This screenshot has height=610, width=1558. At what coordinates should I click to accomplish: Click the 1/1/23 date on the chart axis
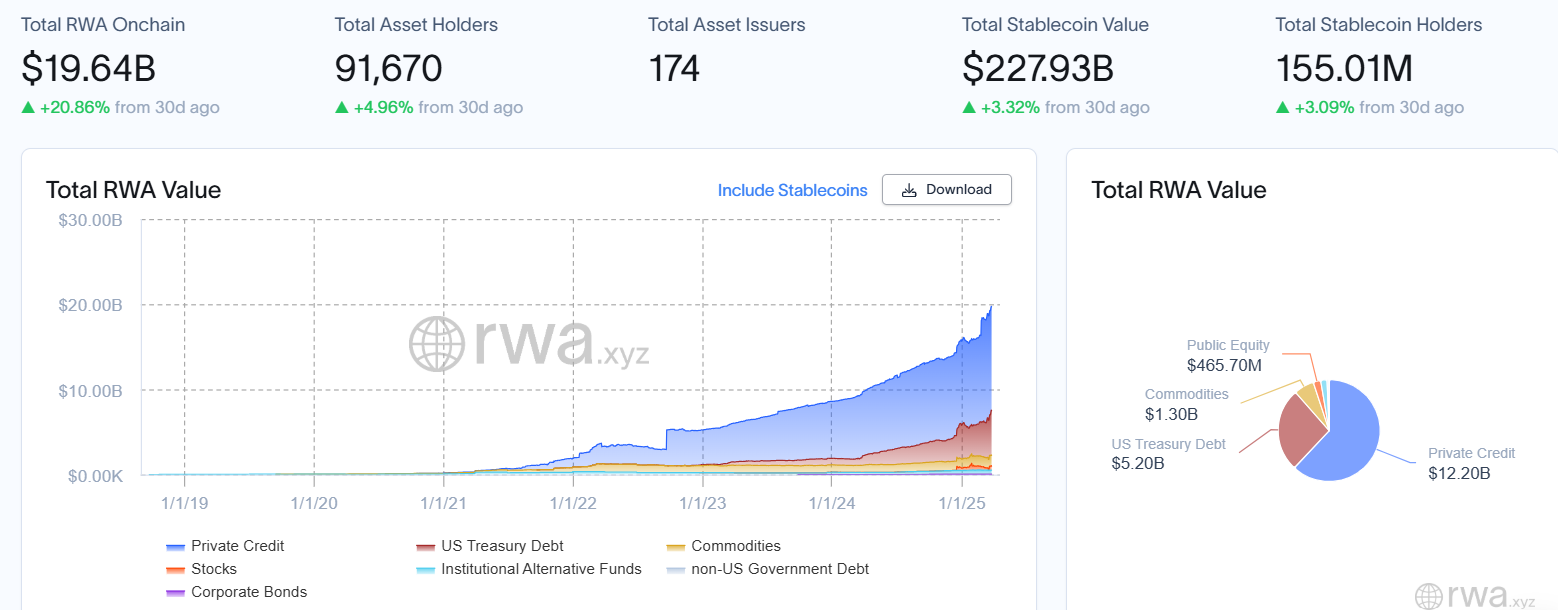[x=702, y=504]
